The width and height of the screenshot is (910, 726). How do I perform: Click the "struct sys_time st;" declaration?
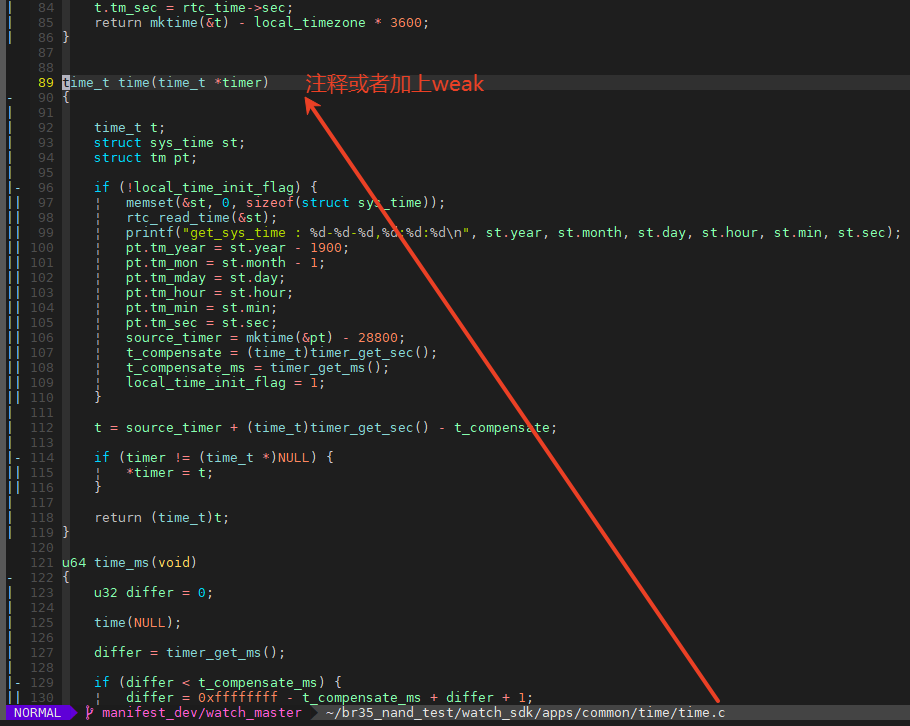169,143
